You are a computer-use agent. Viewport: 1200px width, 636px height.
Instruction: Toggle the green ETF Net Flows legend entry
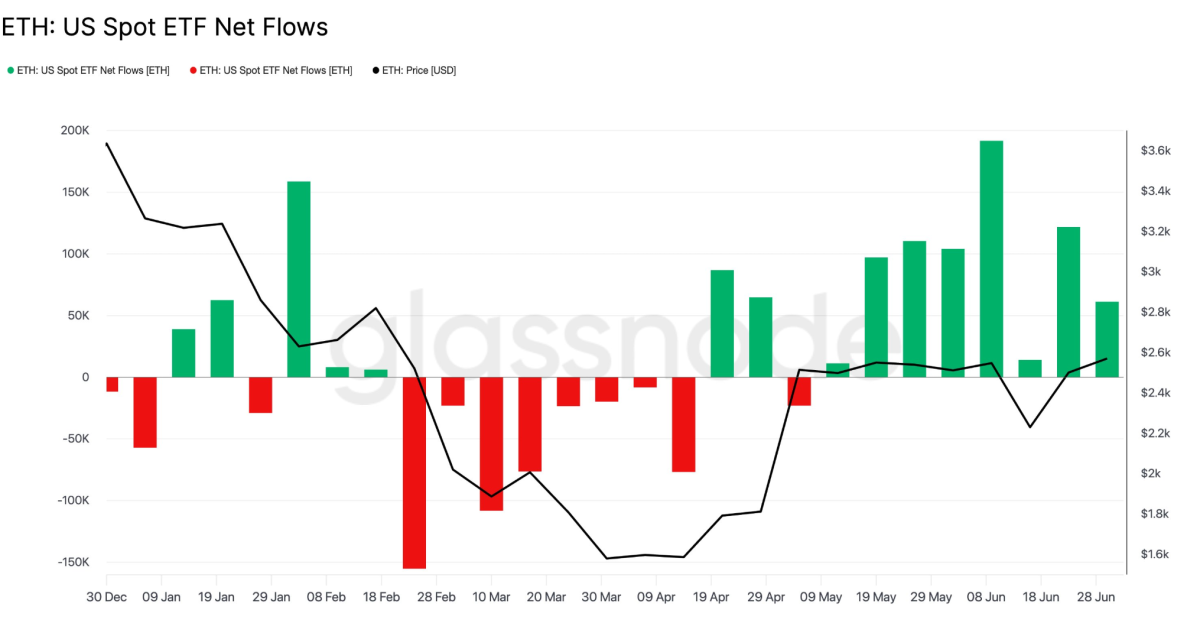[88, 70]
